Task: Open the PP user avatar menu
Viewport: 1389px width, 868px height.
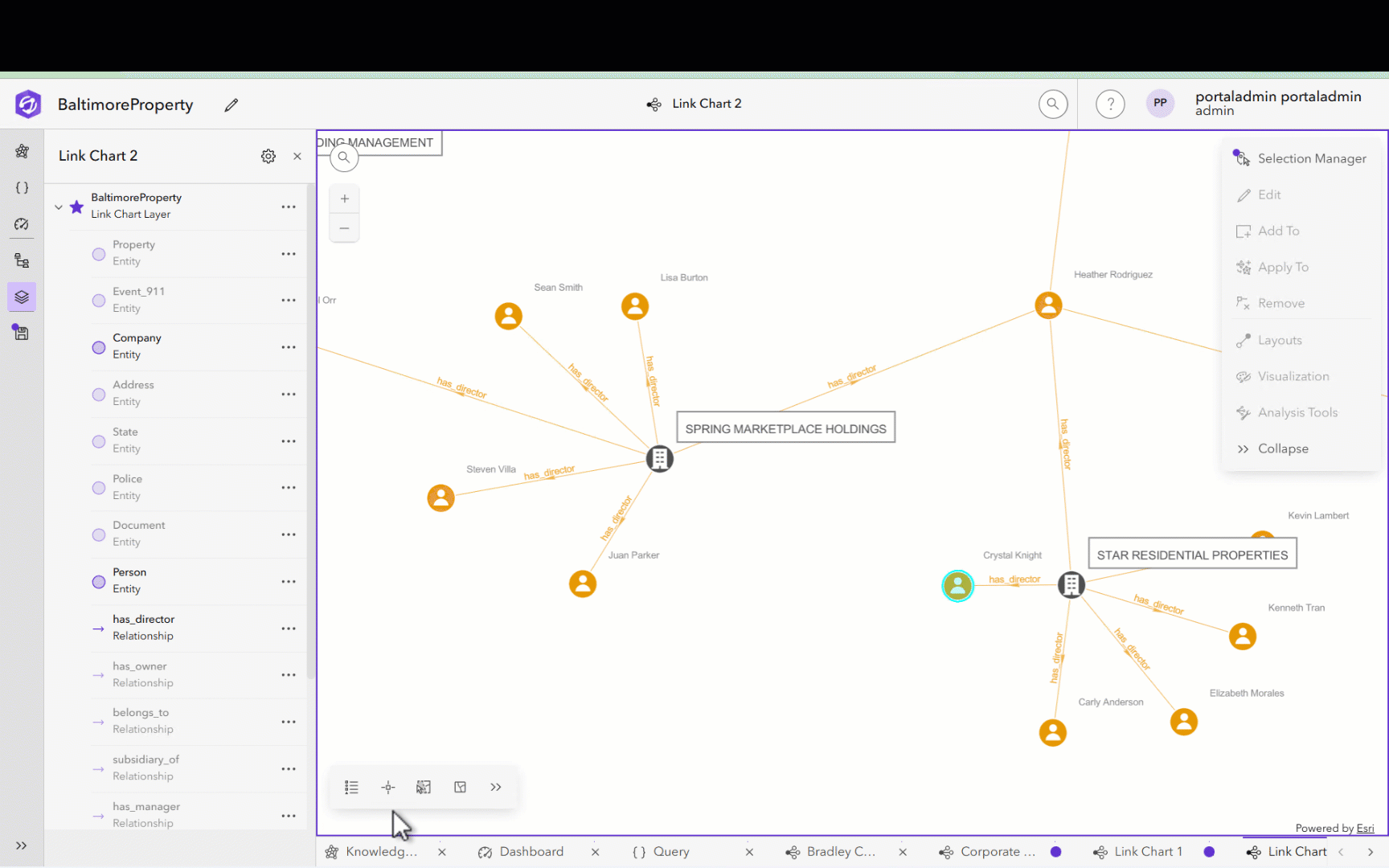Action: point(1160,104)
